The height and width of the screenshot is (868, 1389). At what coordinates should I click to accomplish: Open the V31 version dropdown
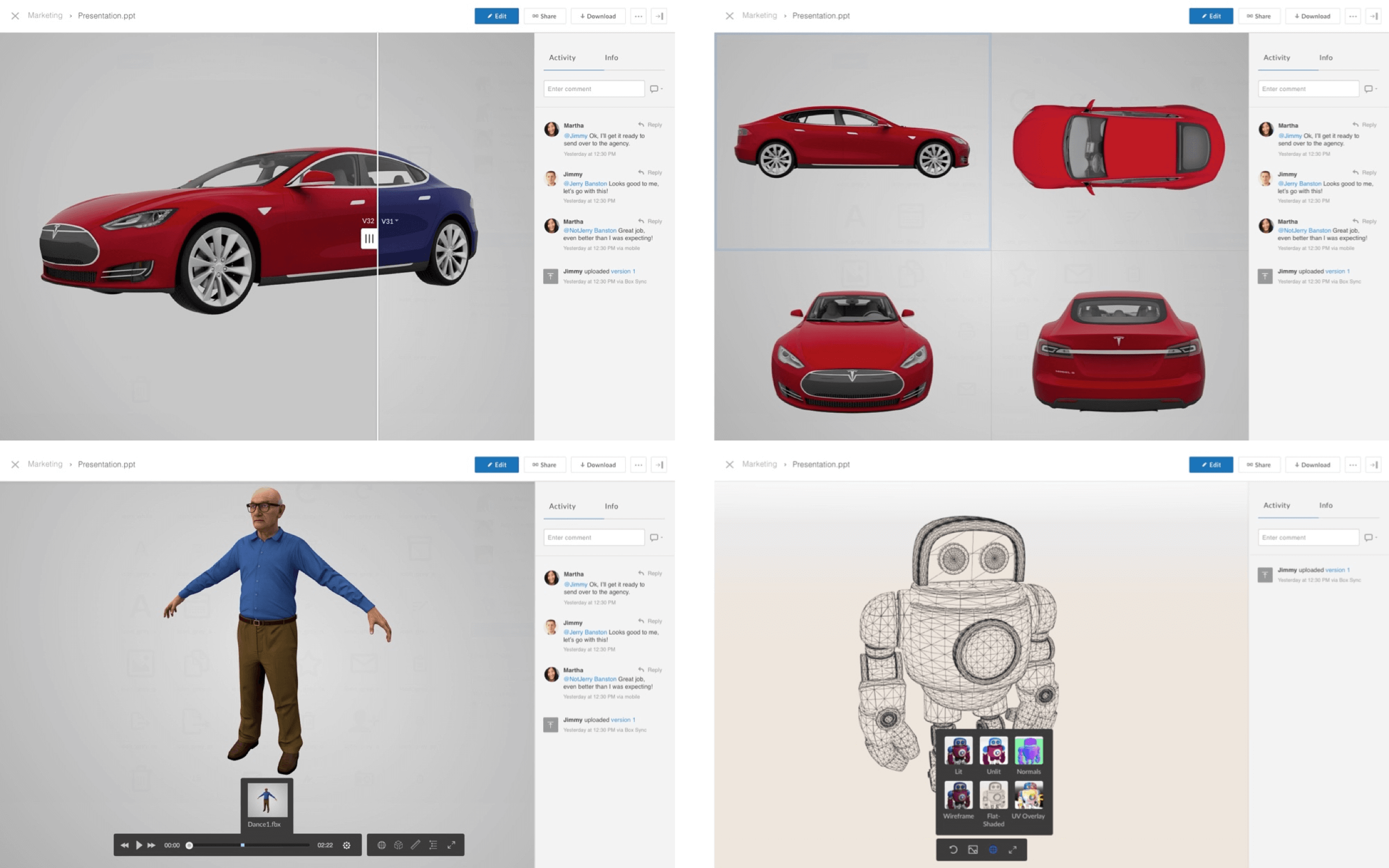click(390, 221)
